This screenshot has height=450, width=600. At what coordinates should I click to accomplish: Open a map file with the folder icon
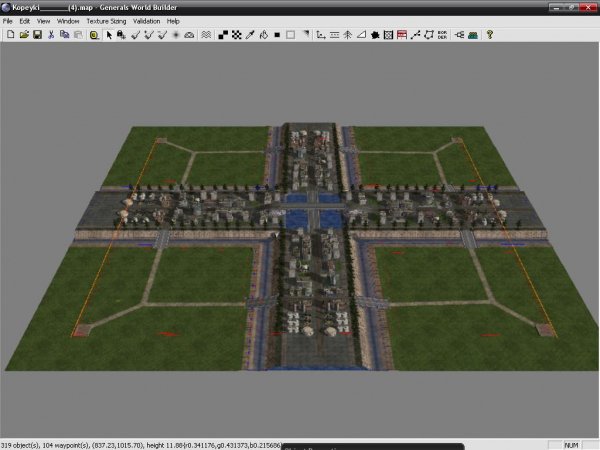[x=24, y=34]
